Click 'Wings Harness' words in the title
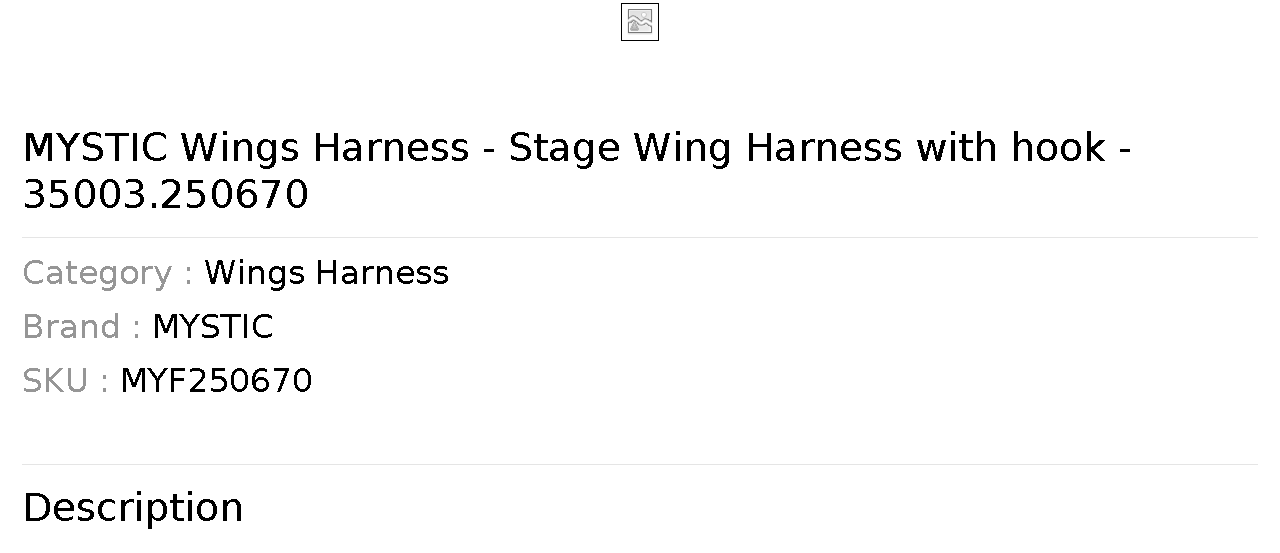 click(325, 148)
